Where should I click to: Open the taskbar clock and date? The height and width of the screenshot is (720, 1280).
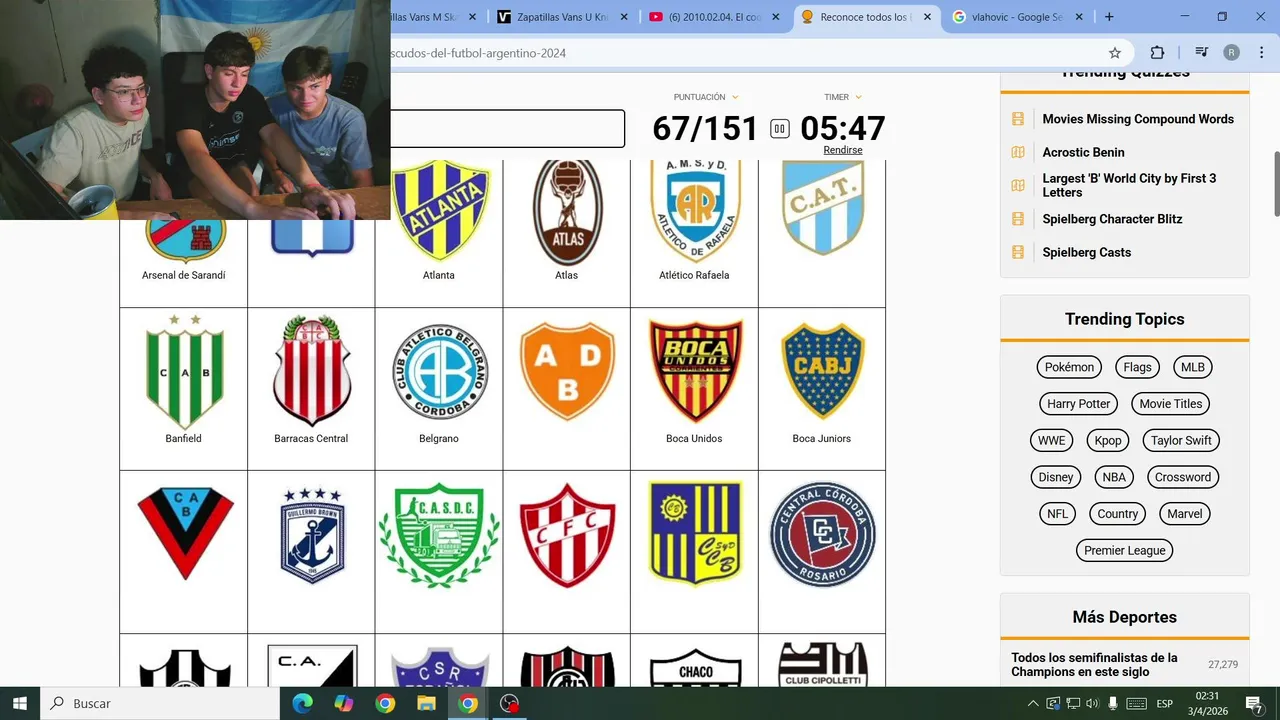[1207, 703]
